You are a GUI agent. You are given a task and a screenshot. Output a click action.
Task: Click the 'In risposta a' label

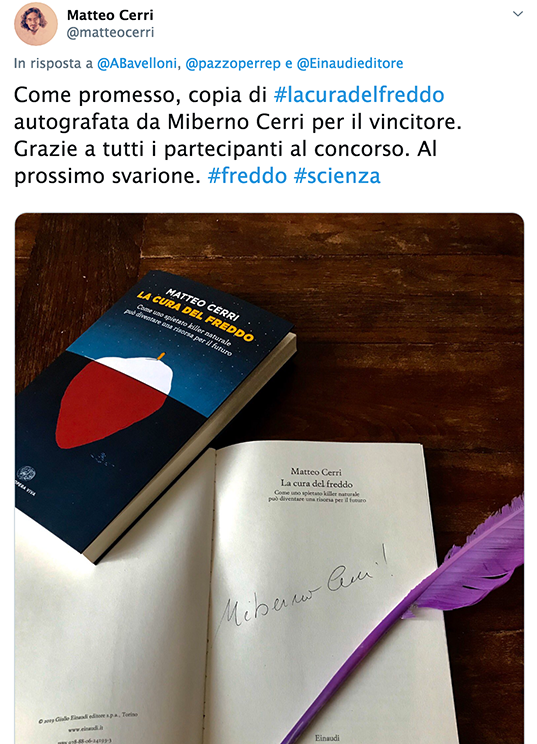point(53,64)
